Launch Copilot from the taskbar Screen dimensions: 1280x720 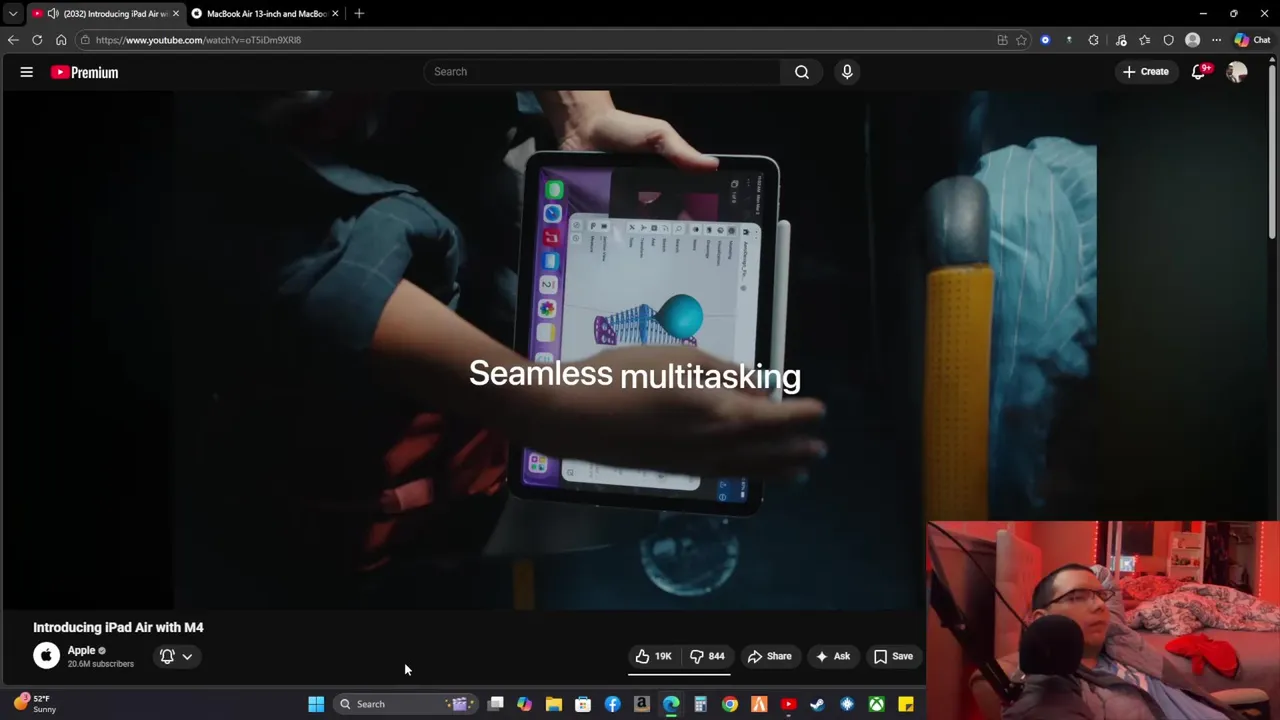524,704
